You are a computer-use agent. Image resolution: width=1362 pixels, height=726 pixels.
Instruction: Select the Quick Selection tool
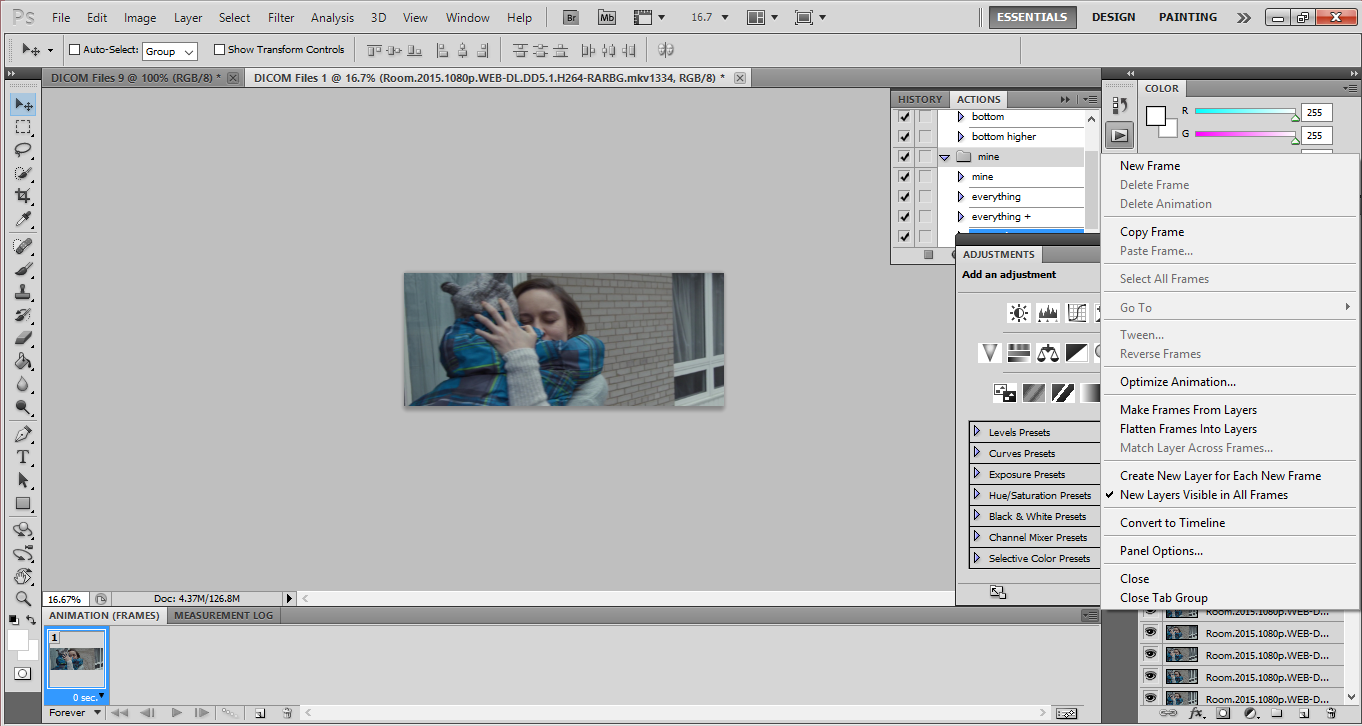[x=23, y=173]
